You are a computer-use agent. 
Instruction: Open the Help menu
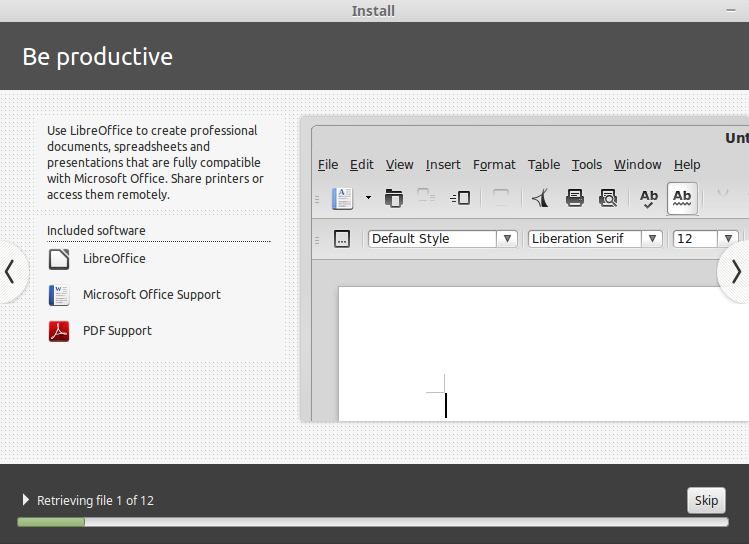687,165
